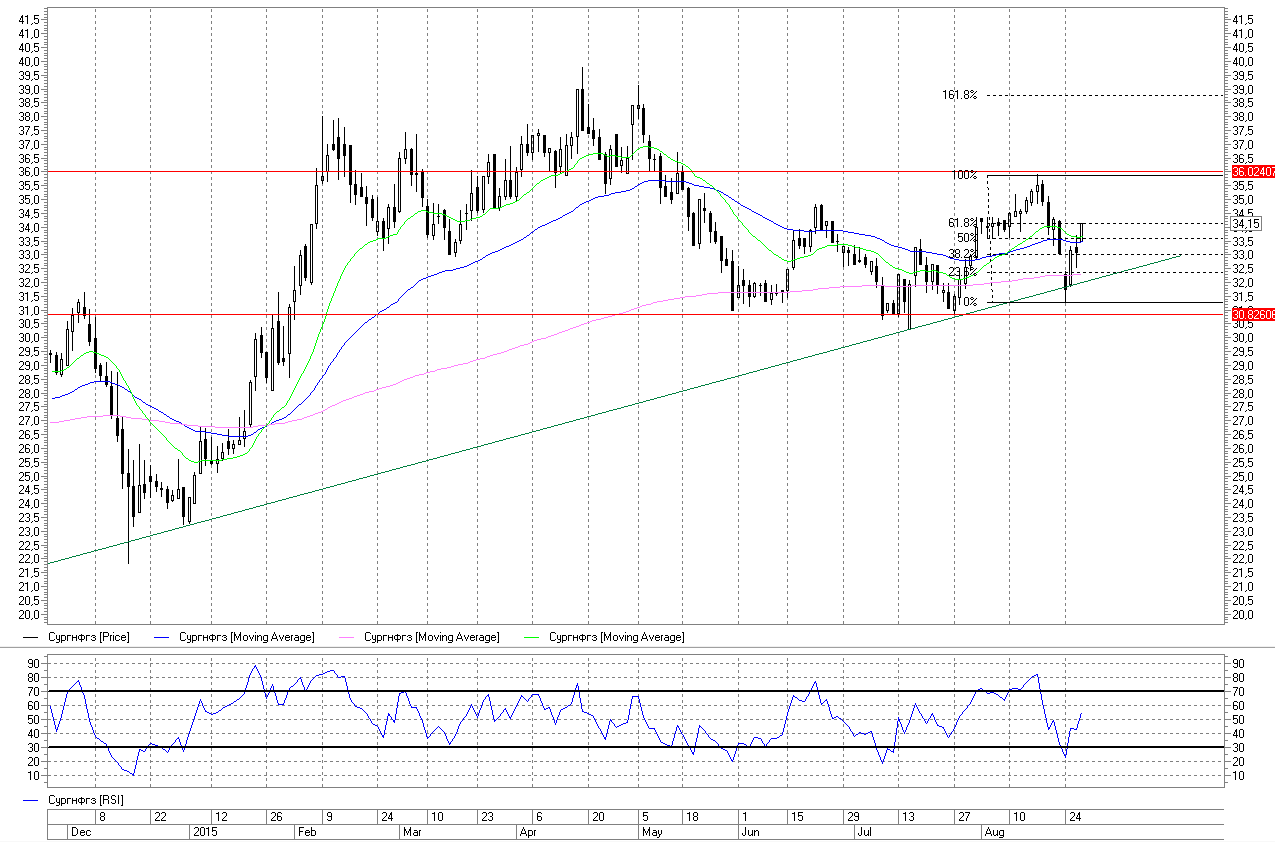The height and width of the screenshot is (842, 1275).
Task: Select the 50% Fibonacci retracement label
Action: [966, 238]
